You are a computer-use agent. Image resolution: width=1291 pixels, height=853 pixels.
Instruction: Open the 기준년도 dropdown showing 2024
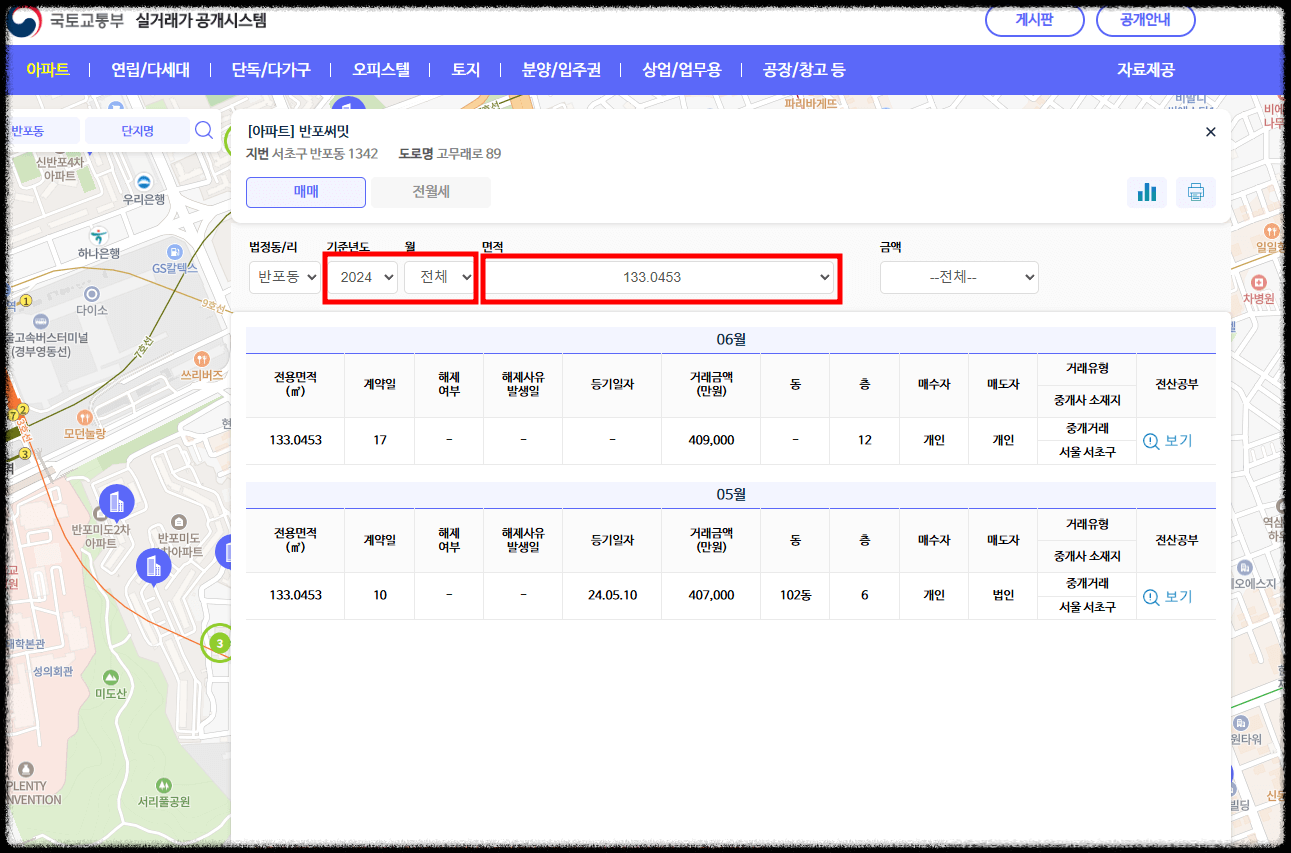coord(362,277)
